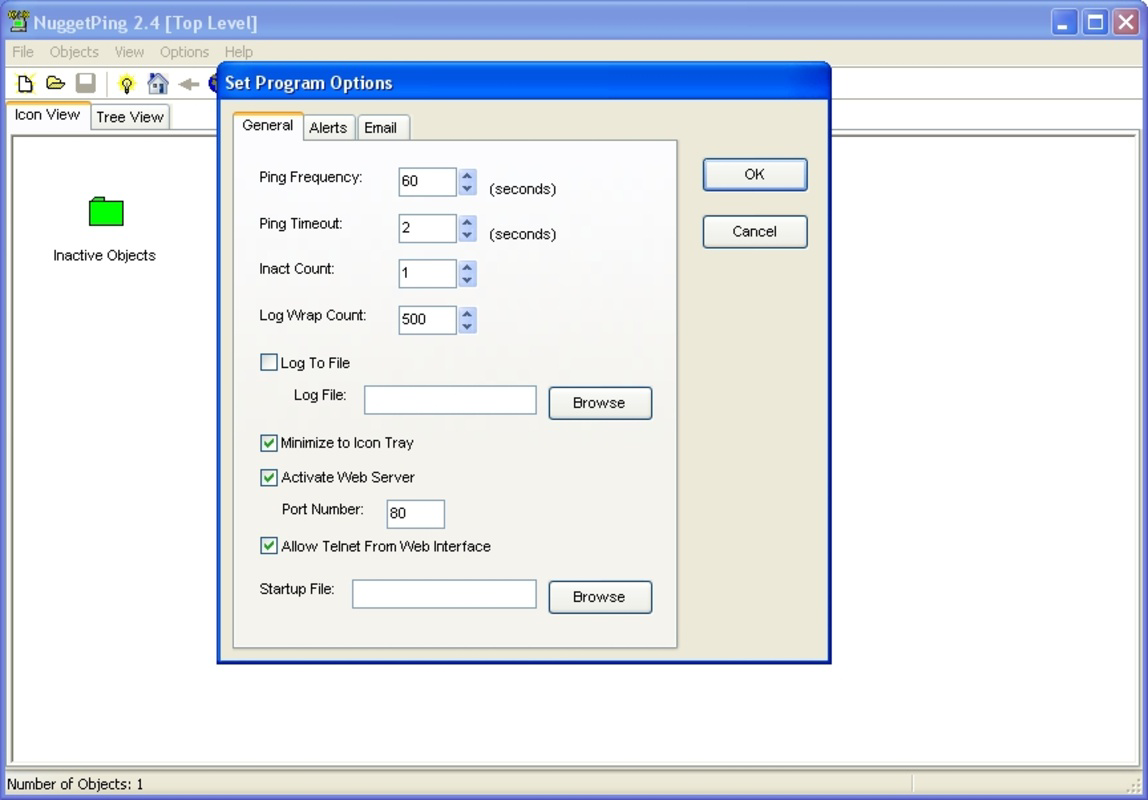Select the green Inactive Objects folder icon
1148x800 pixels.
[106, 212]
